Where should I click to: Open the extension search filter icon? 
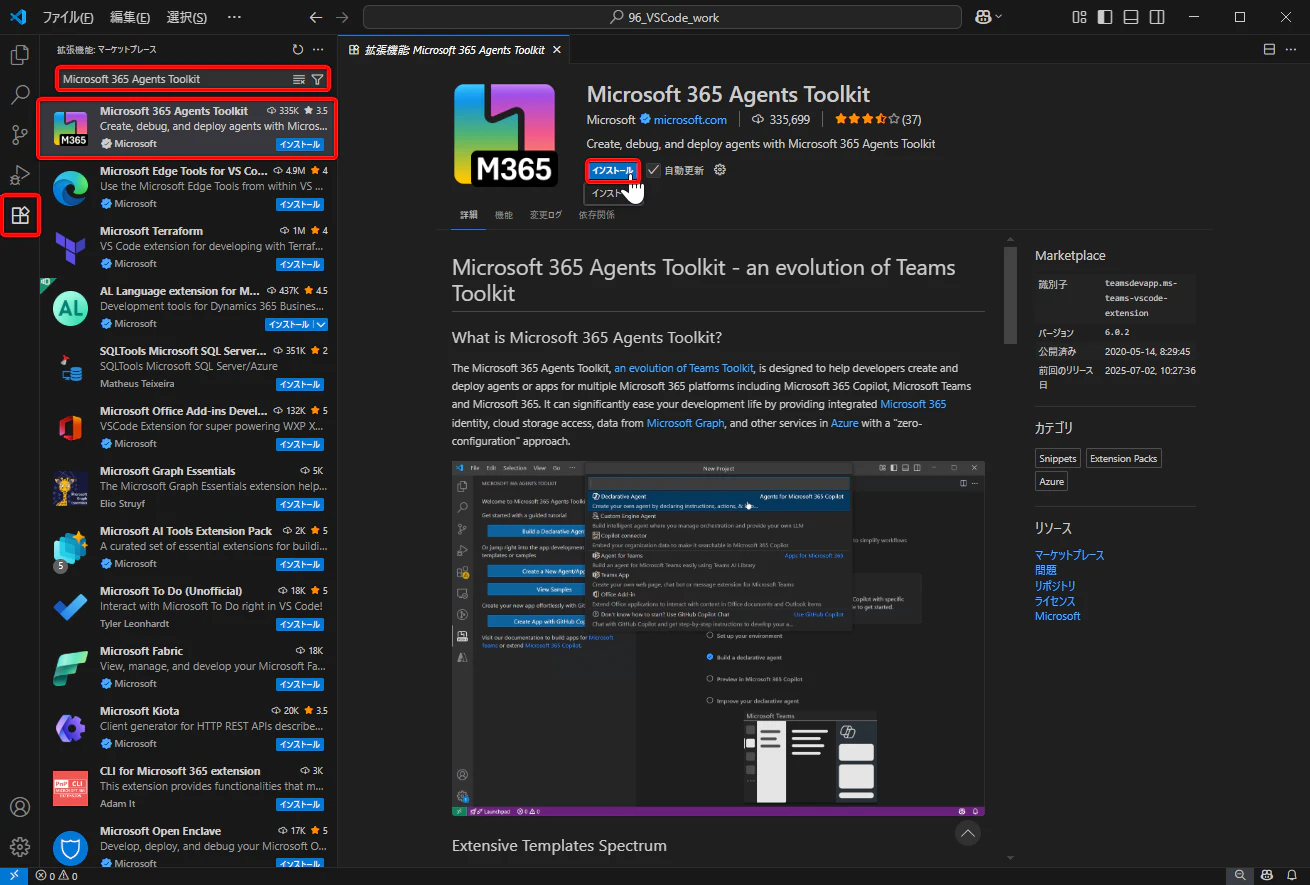click(x=317, y=79)
